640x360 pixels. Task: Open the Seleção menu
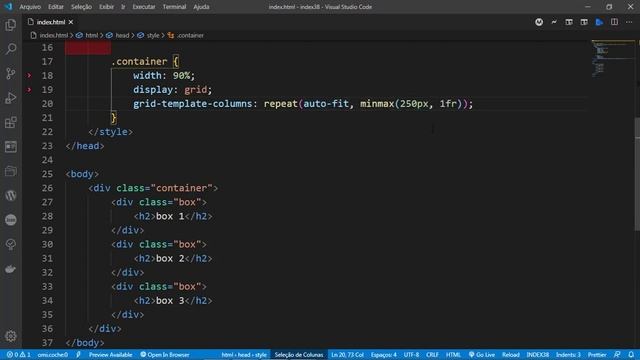coord(82,7)
